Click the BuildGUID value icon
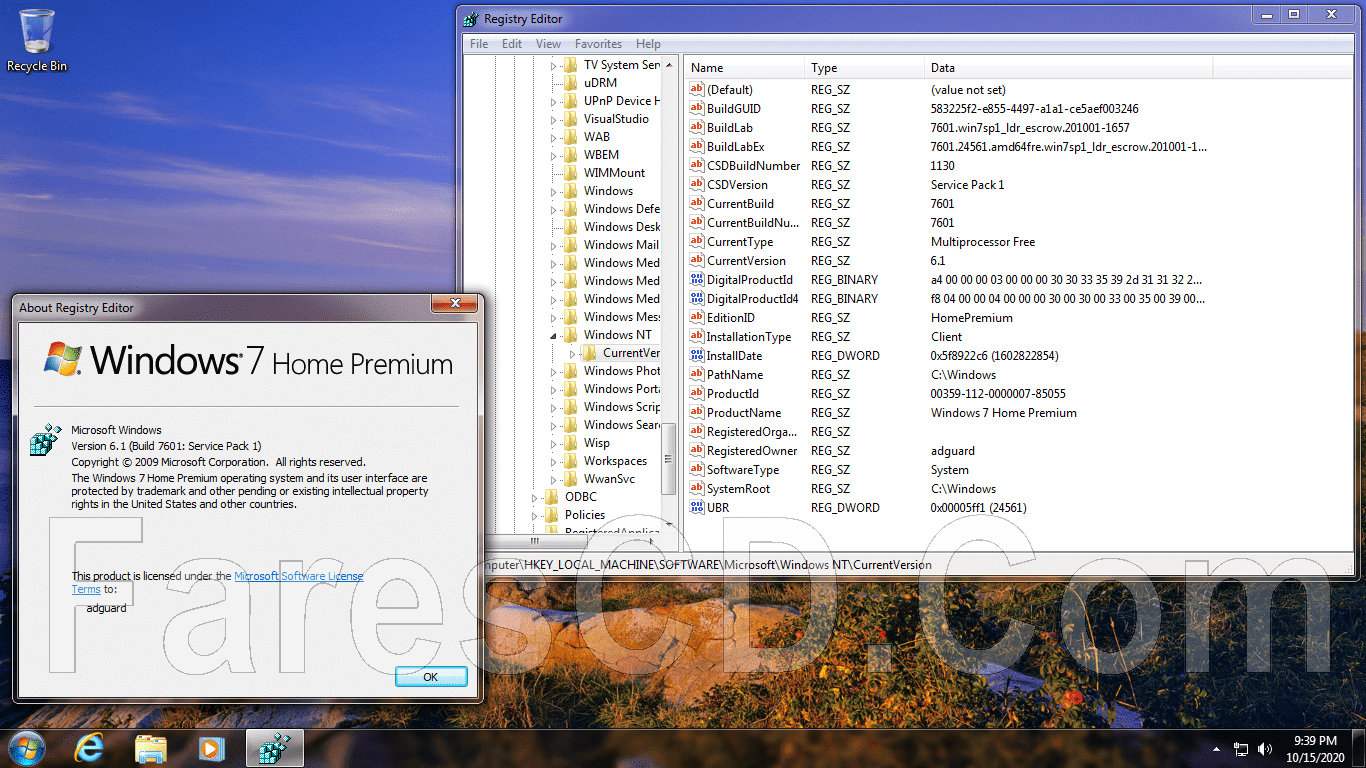The image size is (1366, 768). click(697, 109)
